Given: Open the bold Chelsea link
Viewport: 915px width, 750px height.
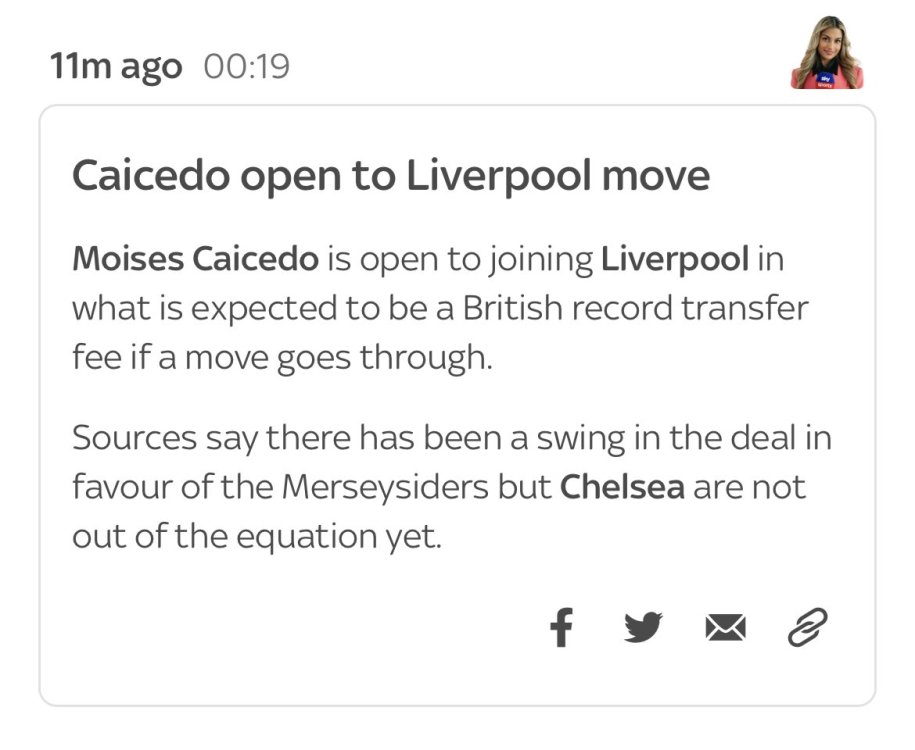Looking at the screenshot, I should pyautogui.click(x=622, y=487).
